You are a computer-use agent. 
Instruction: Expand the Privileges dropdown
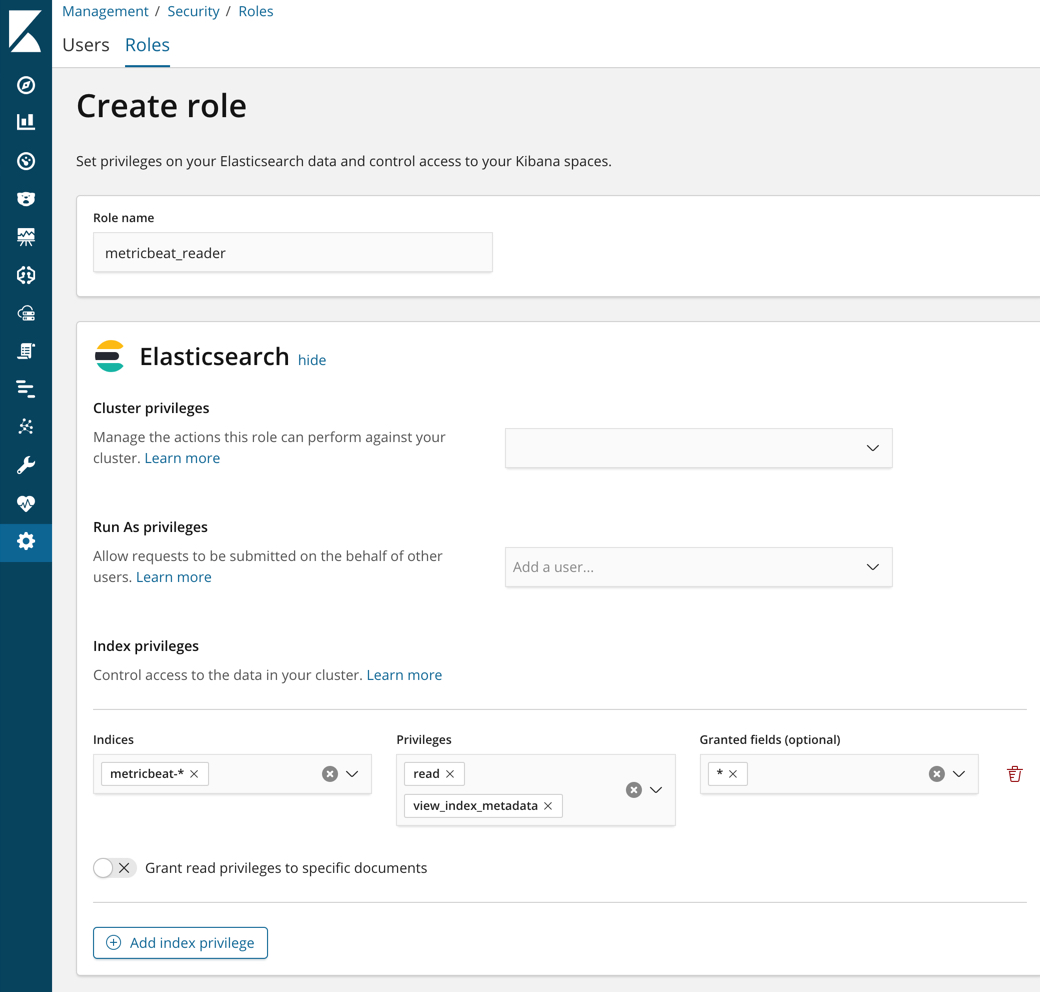pos(655,790)
